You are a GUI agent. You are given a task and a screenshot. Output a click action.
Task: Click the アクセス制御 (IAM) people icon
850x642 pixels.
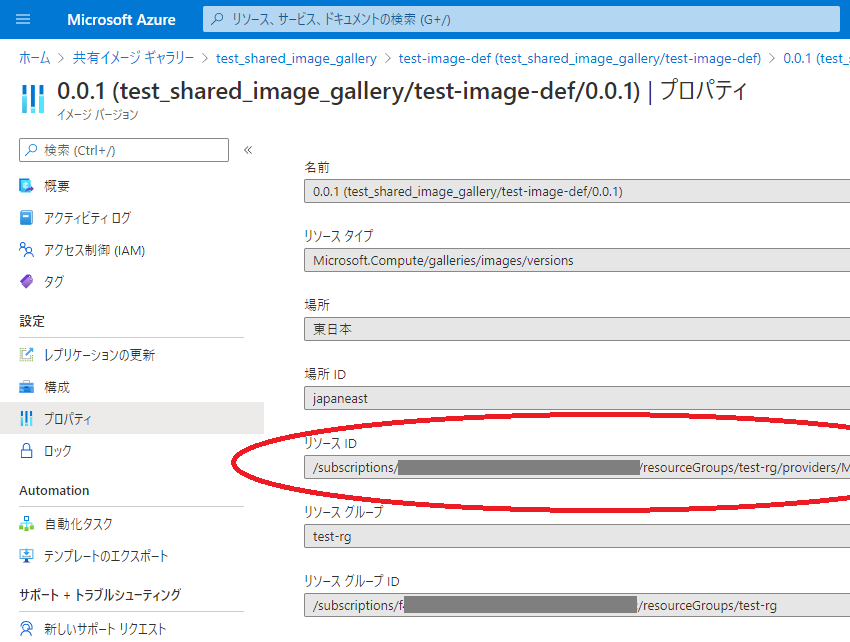point(26,250)
